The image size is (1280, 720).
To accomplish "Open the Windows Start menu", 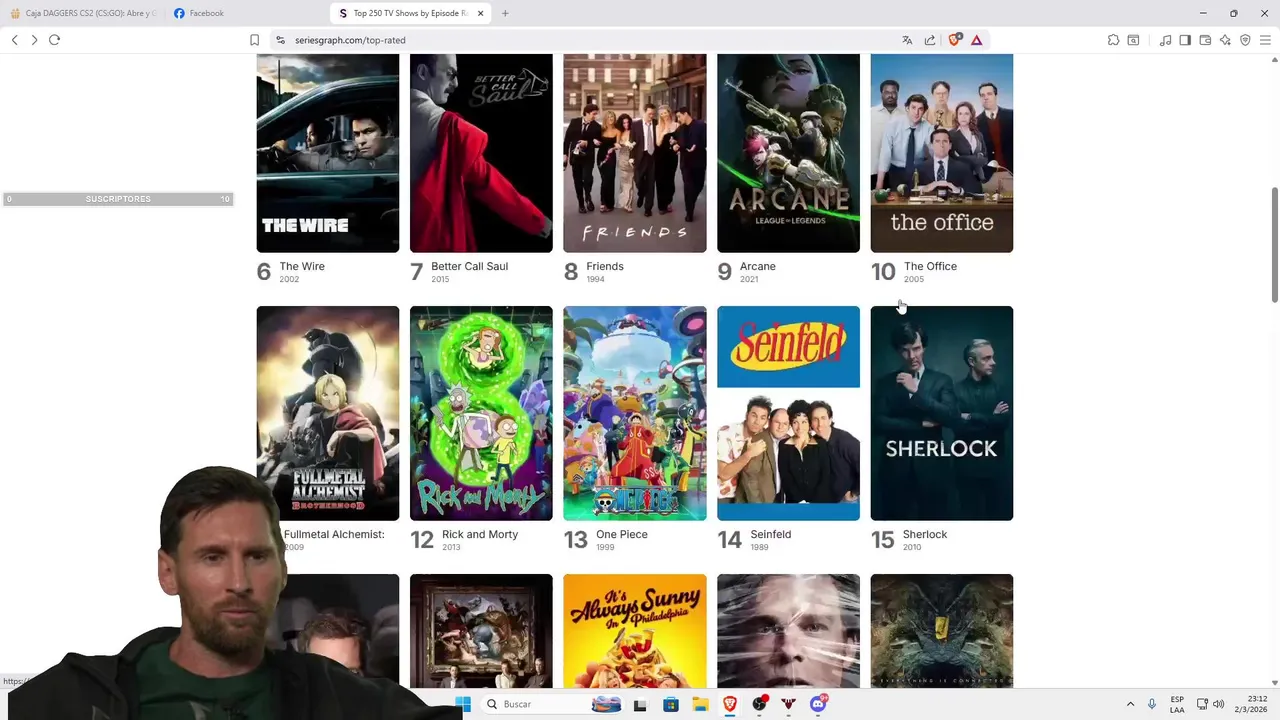I will point(463,704).
